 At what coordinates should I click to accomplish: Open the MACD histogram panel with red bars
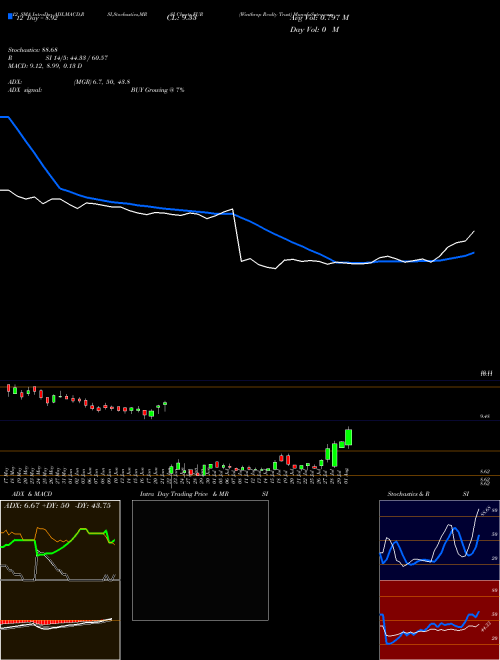tap(60, 620)
